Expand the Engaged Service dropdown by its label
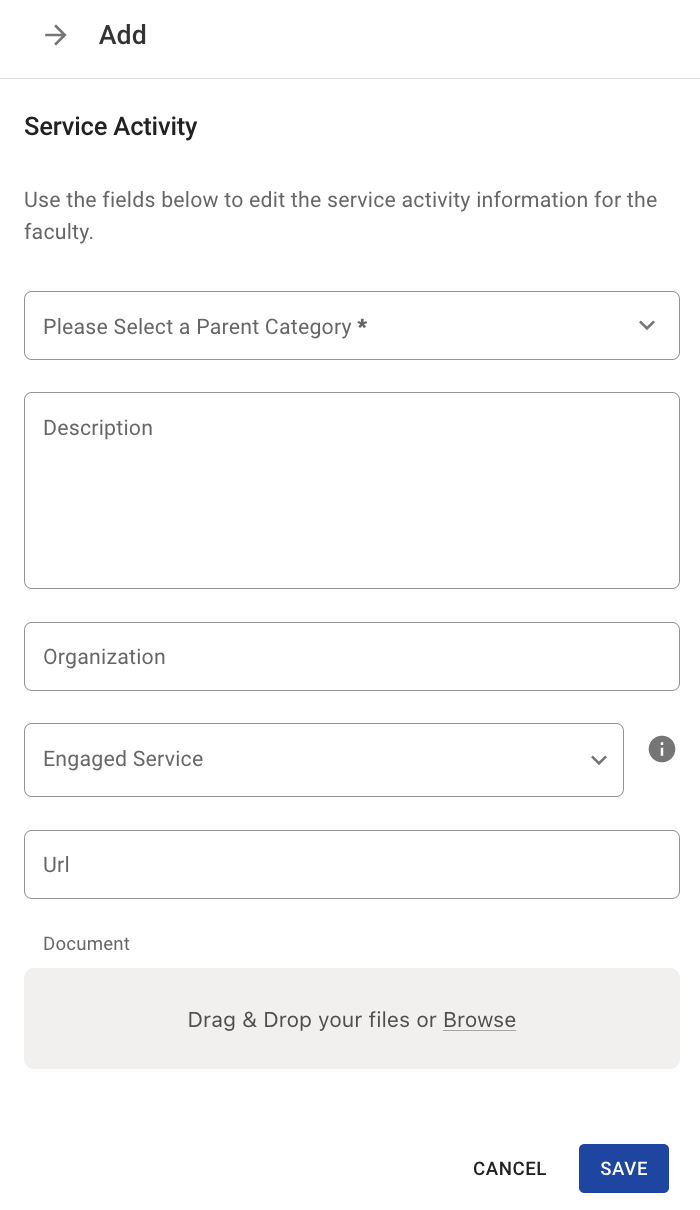 click(123, 759)
